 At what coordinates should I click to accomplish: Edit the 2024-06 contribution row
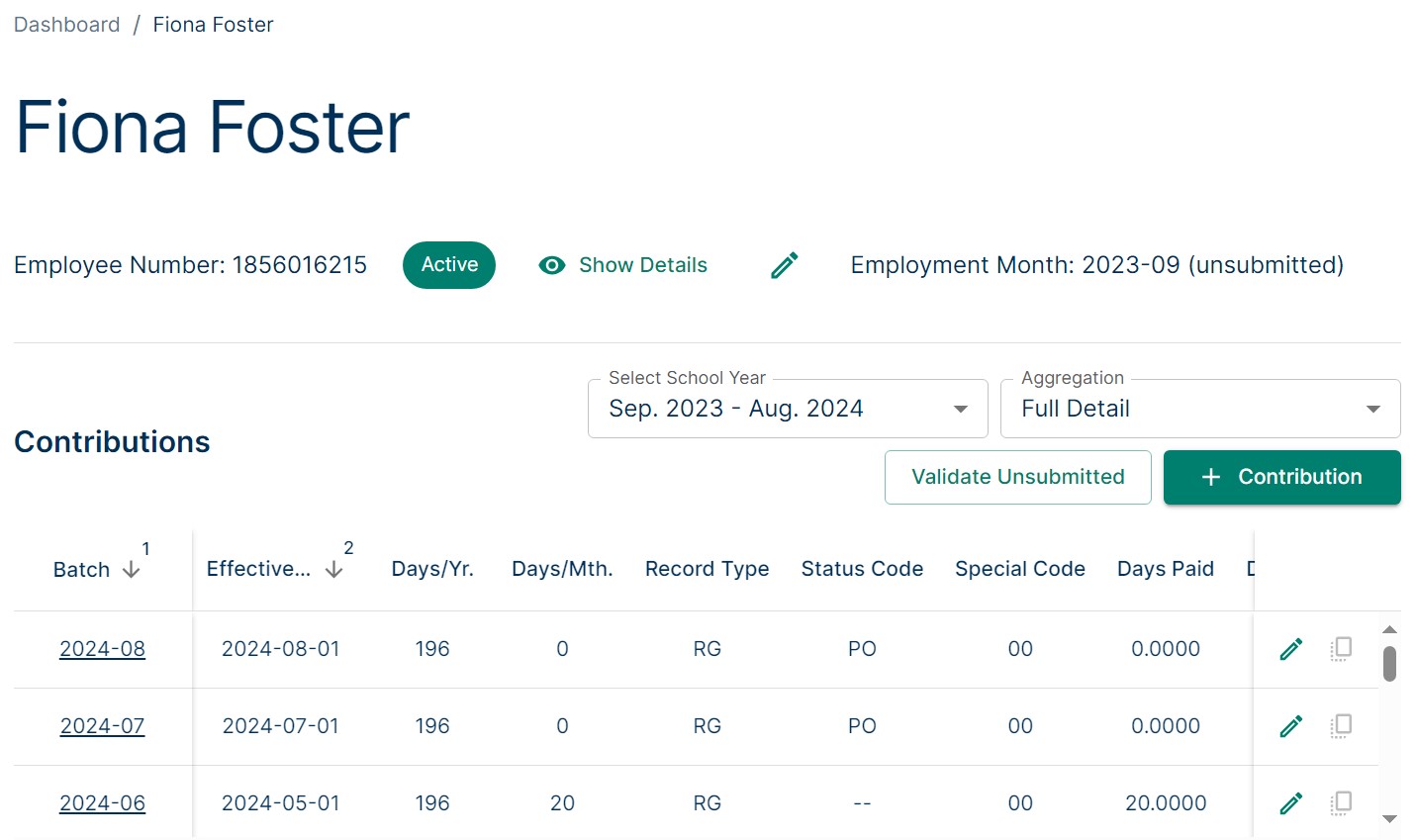pos(1290,803)
